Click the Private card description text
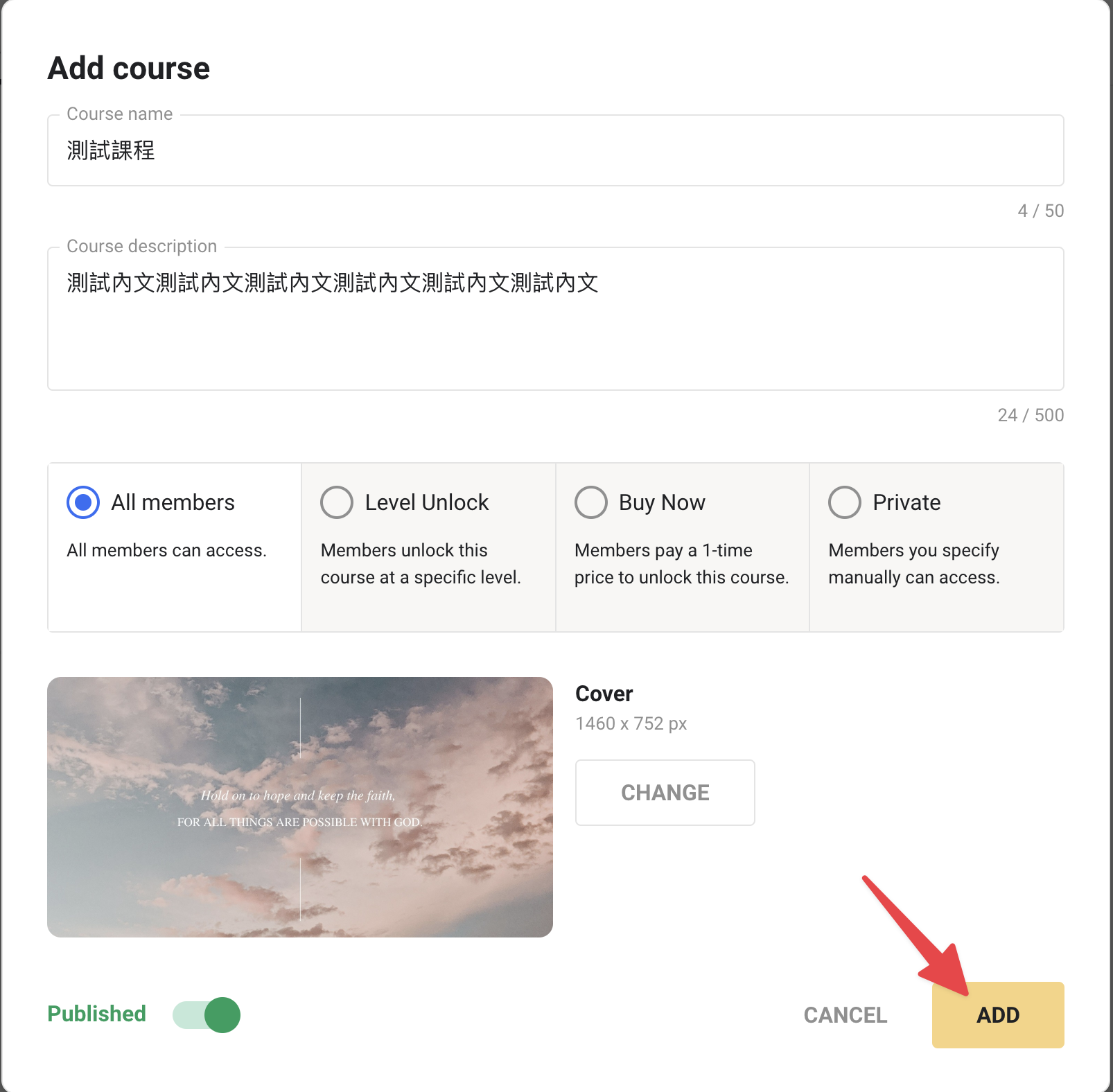Screen dimensions: 1113x1092 coord(914,564)
